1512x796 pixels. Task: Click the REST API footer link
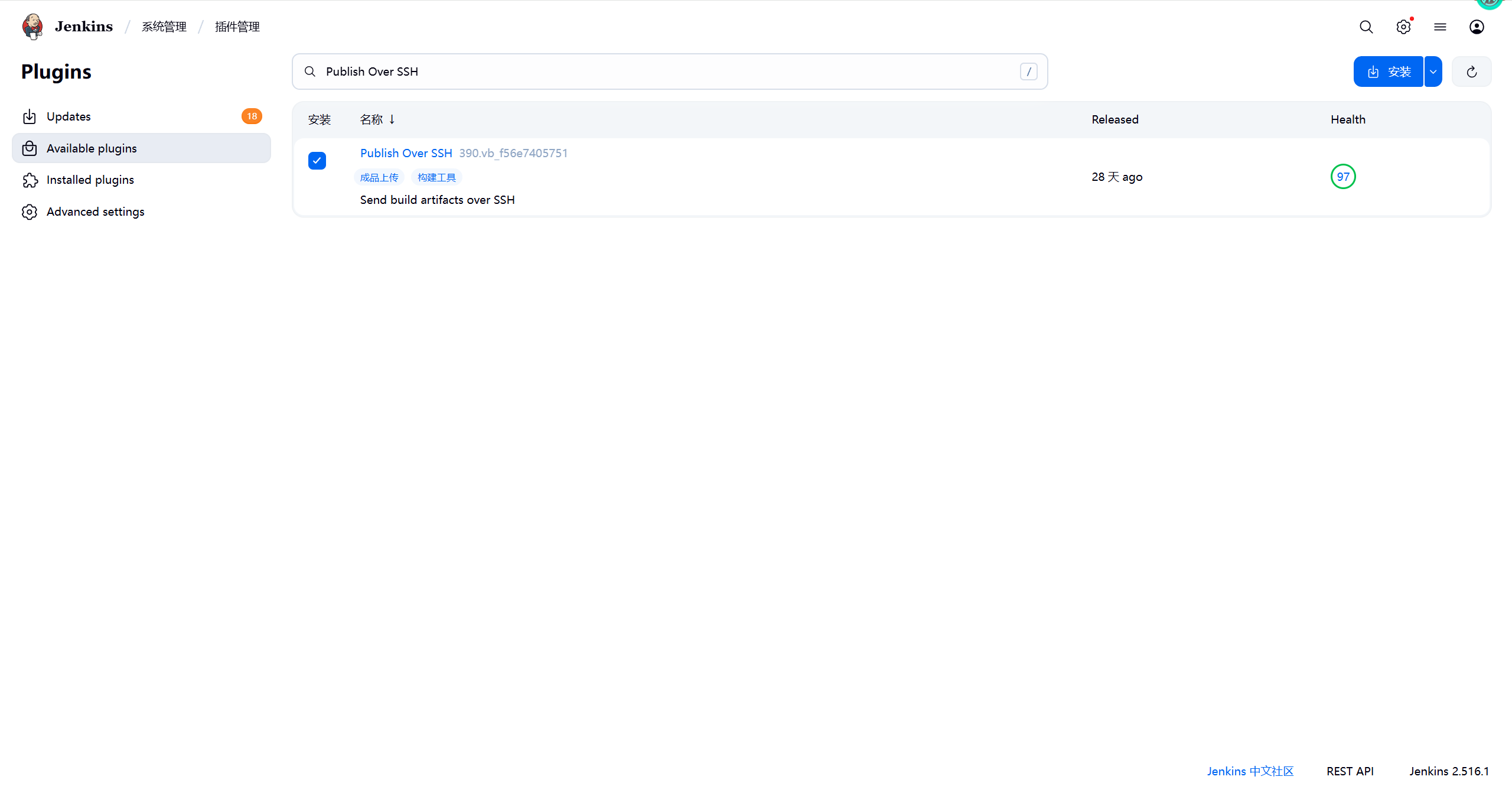pos(1350,771)
